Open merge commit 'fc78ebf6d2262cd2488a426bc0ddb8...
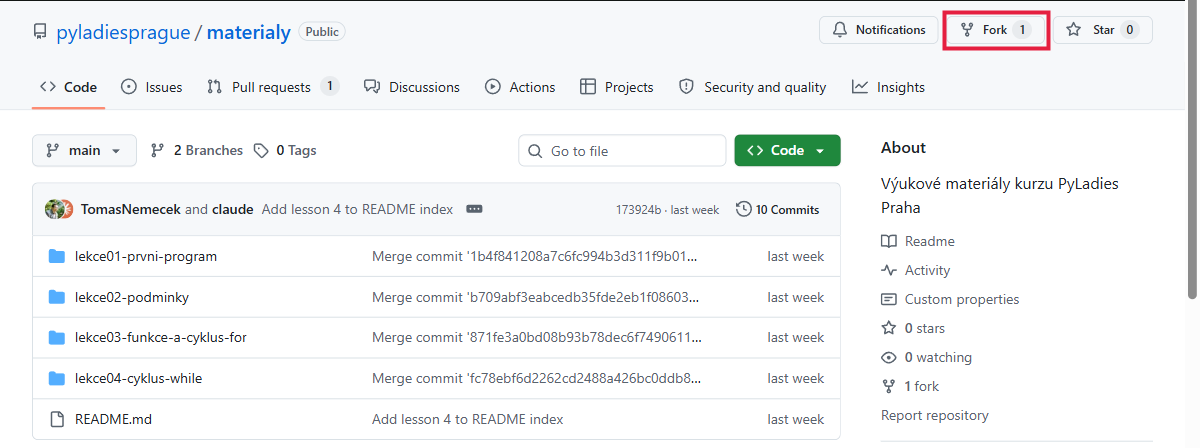 click(537, 378)
